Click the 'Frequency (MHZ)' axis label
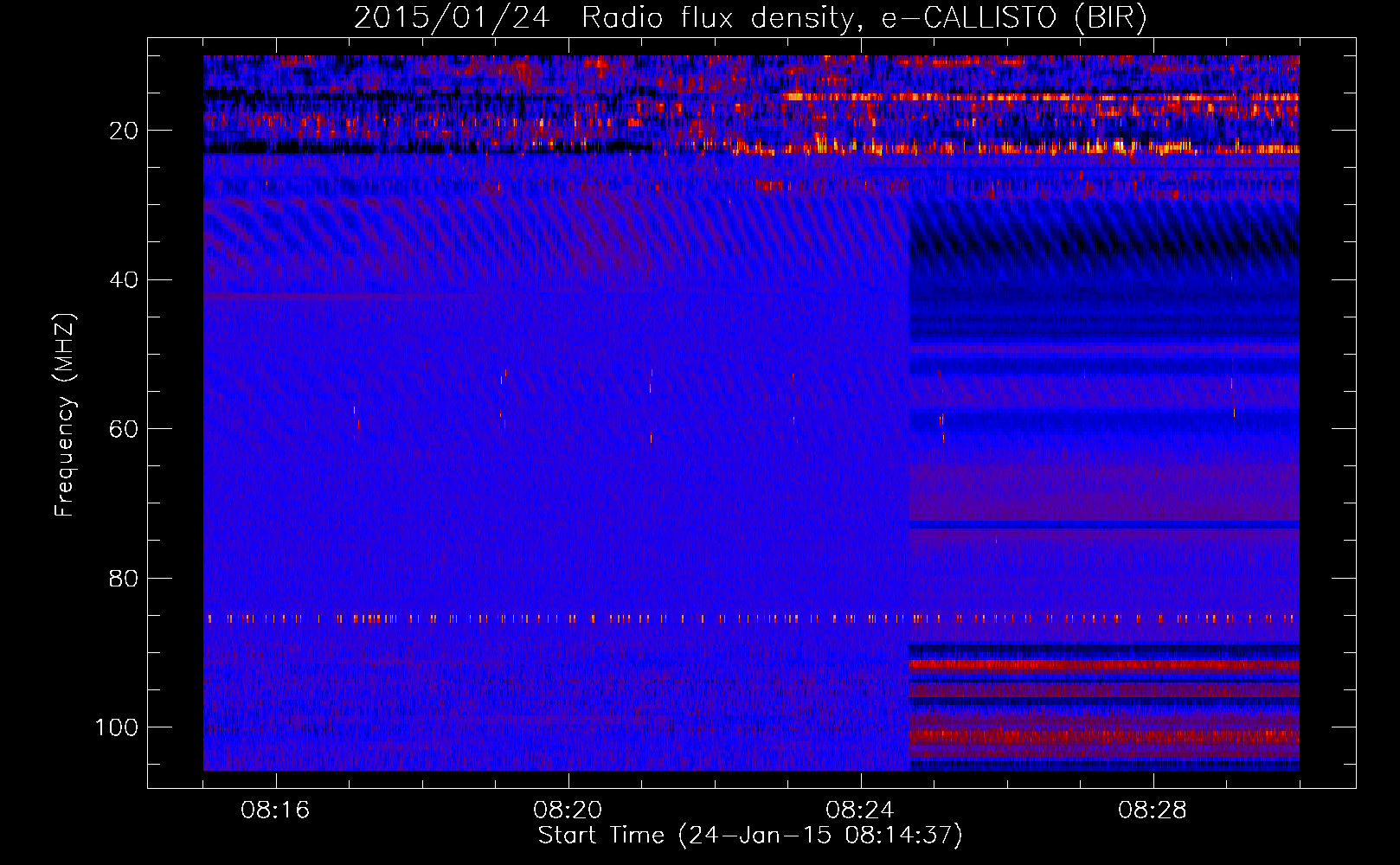 tap(66, 415)
